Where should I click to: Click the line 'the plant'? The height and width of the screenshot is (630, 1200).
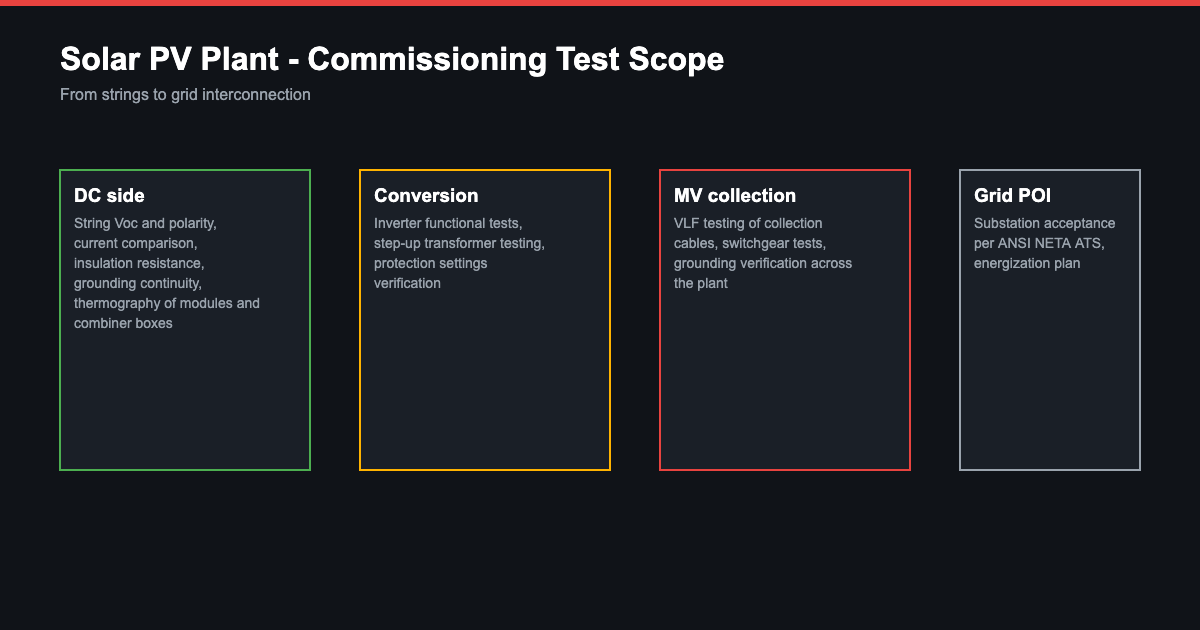pyautogui.click(x=701, y=283)
